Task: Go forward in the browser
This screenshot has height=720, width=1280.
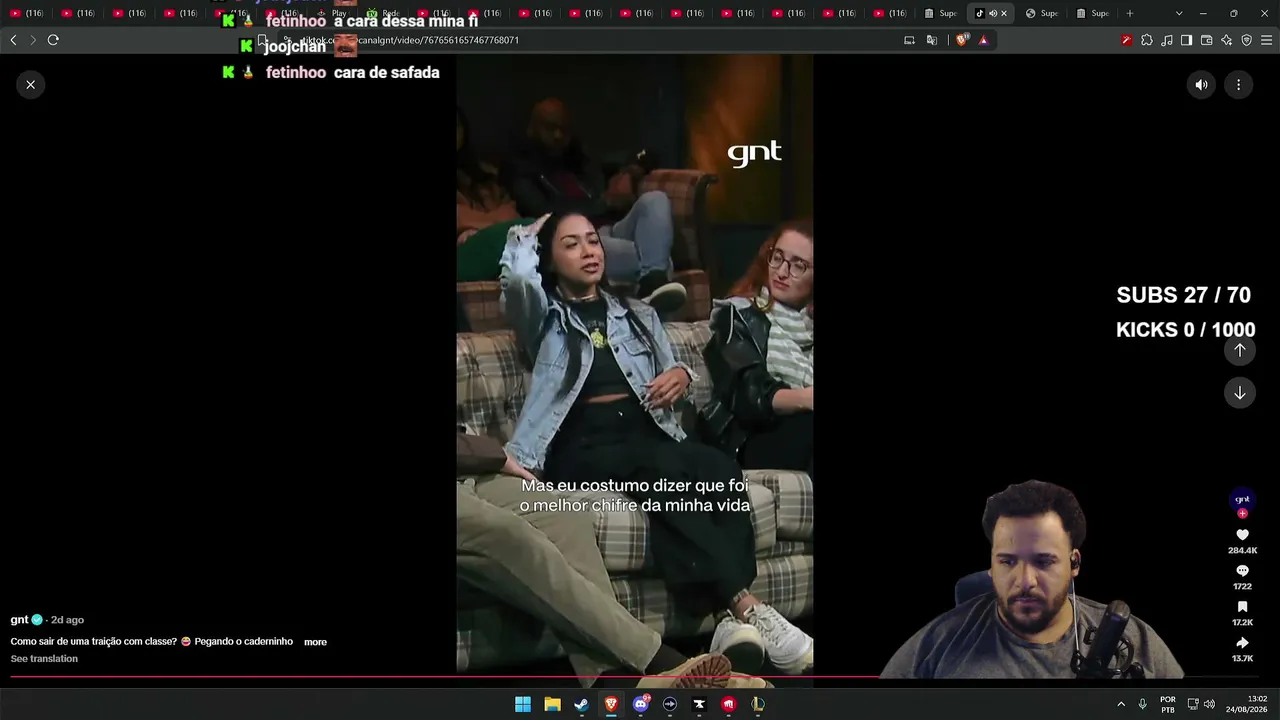Action: (33, 40)
